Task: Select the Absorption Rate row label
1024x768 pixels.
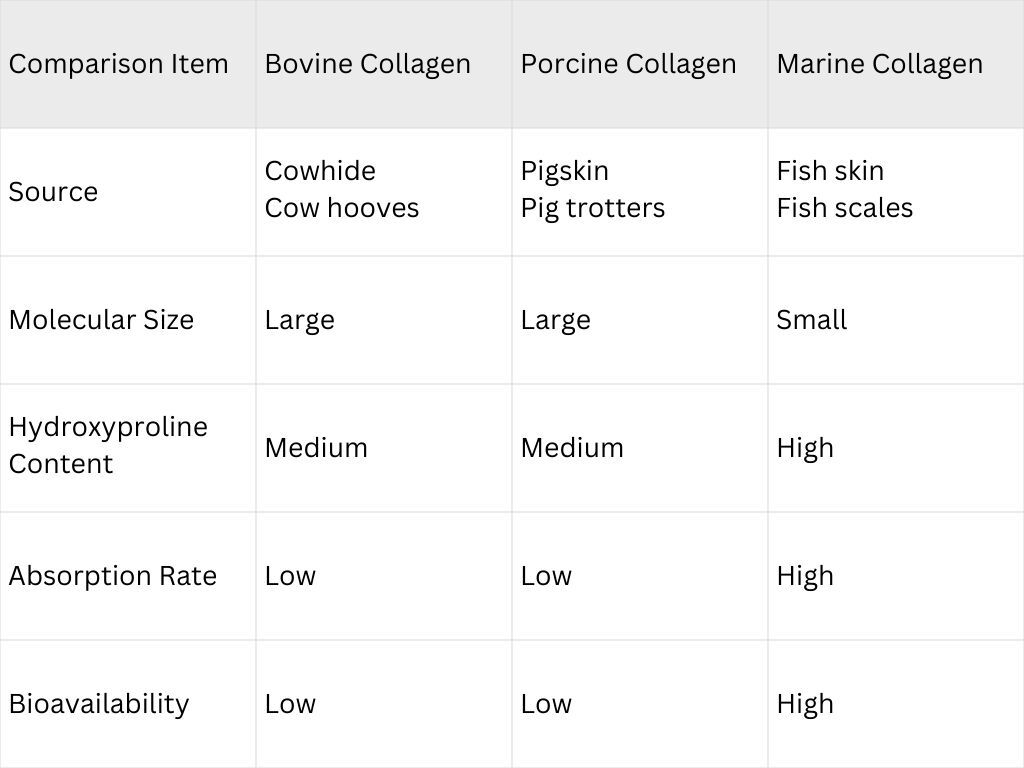Action: (112, 576)
